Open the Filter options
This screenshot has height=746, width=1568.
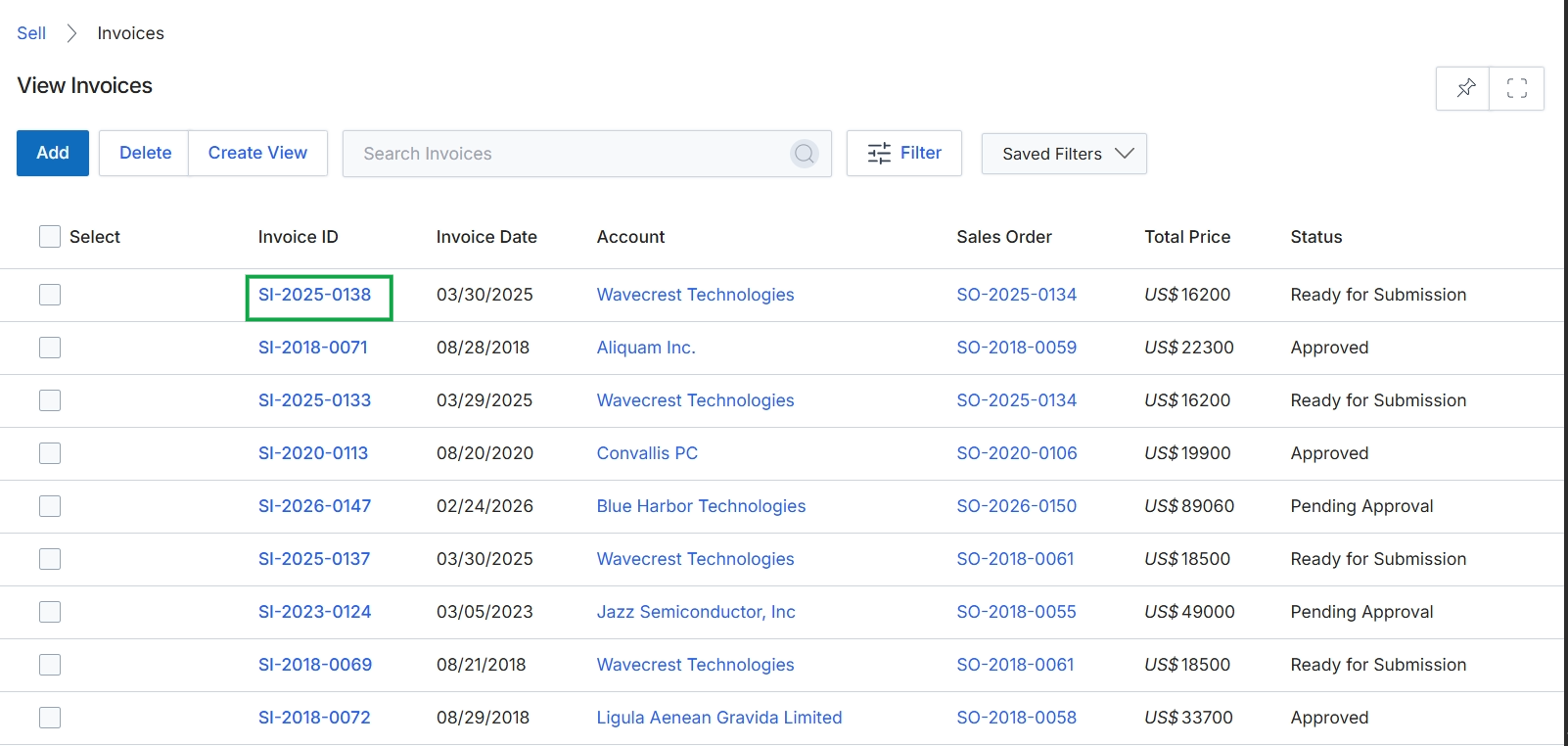[x=904, y=153]
